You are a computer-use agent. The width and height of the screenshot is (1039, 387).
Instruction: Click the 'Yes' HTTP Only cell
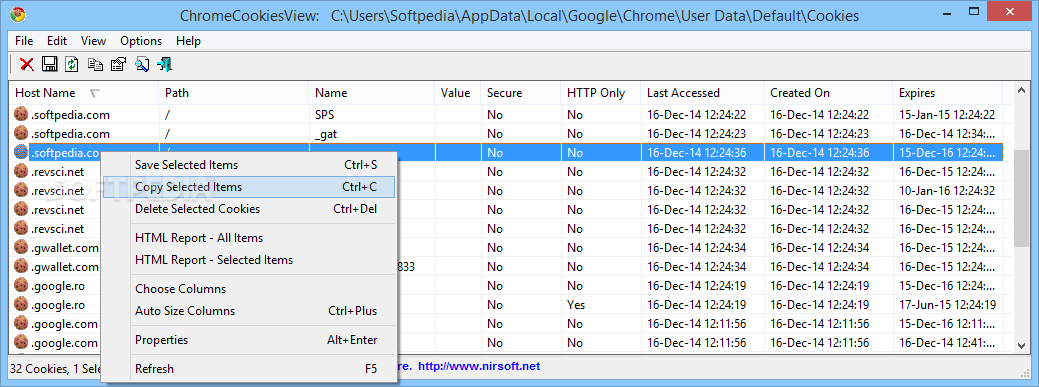575,305
